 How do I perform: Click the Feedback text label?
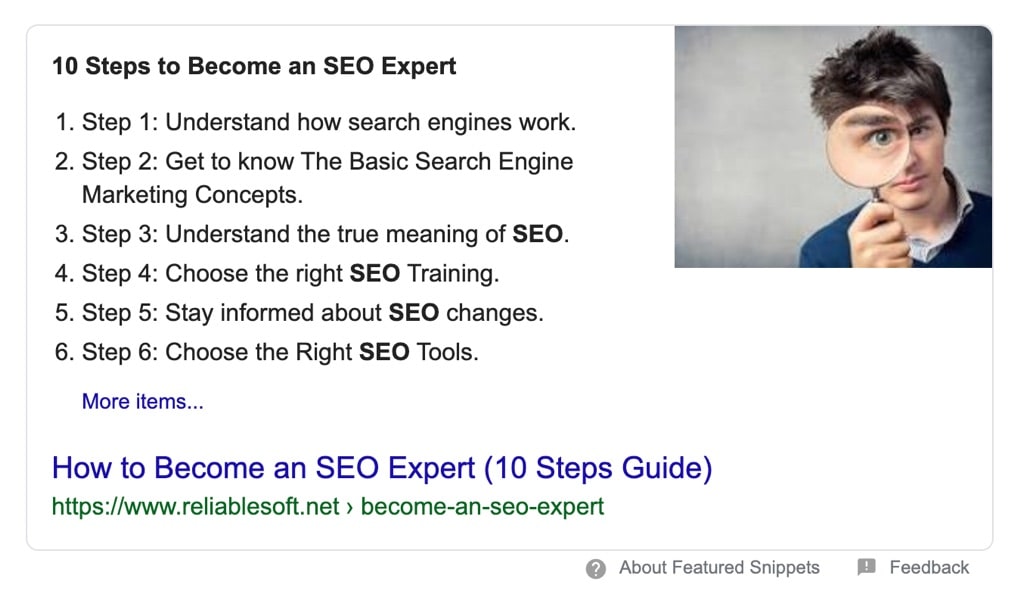pos(929,567)
